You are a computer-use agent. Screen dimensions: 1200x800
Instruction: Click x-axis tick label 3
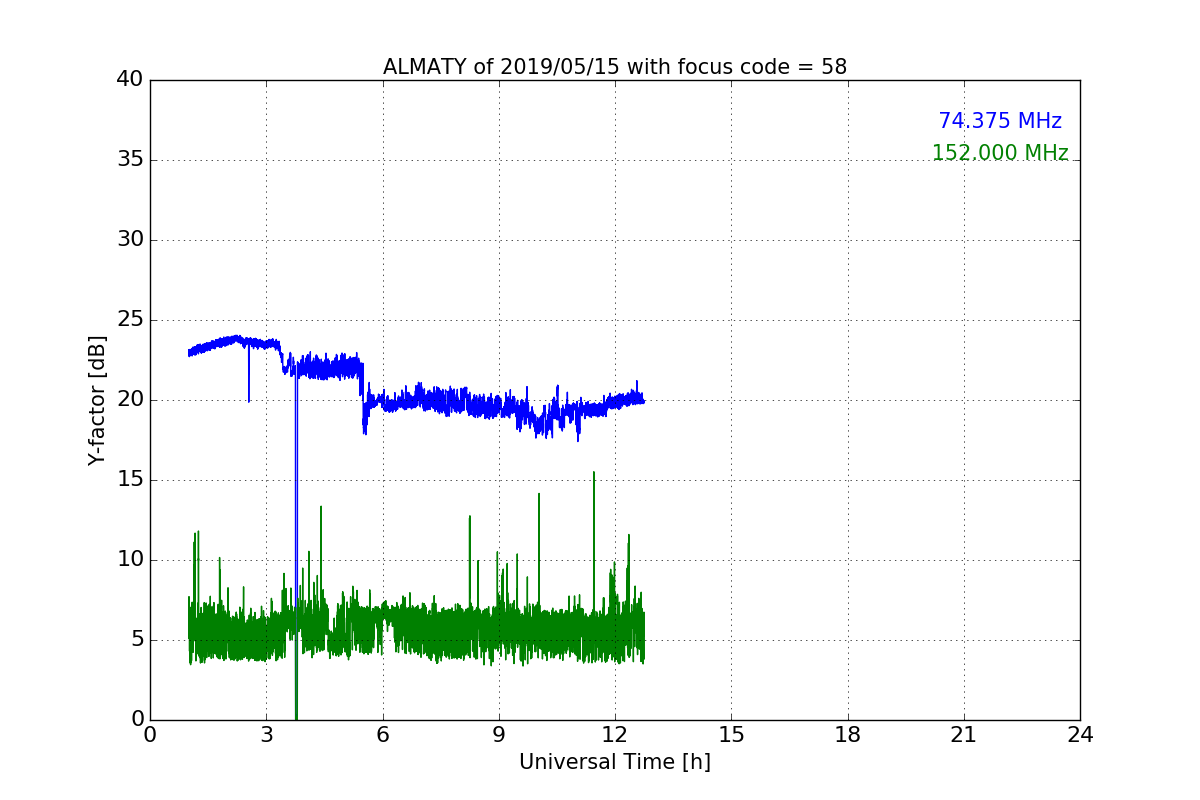[x=266, y=734]
